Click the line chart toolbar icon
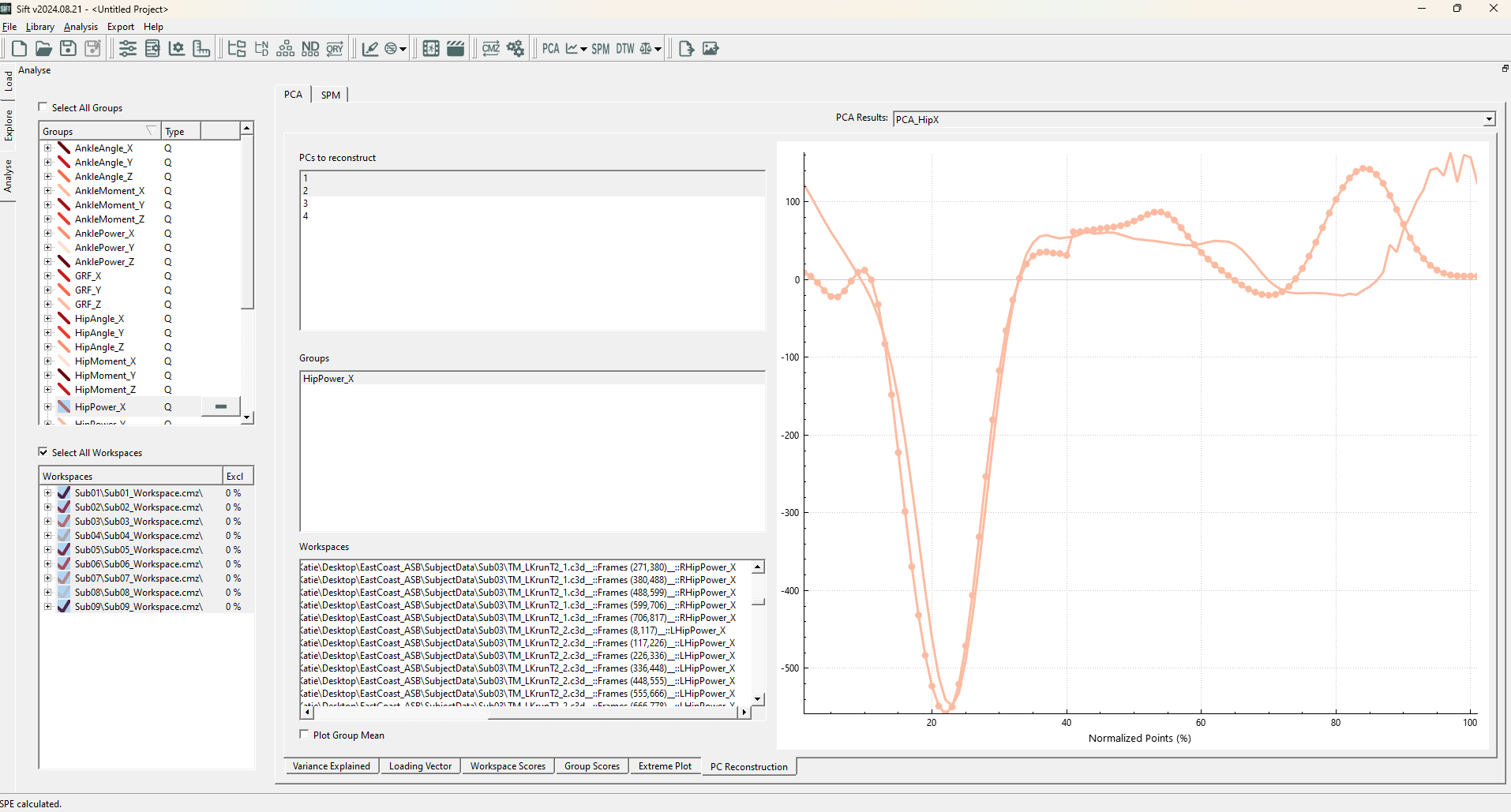Image resolution: width=1511 pixels, height=812 pixels. point(572,48)
